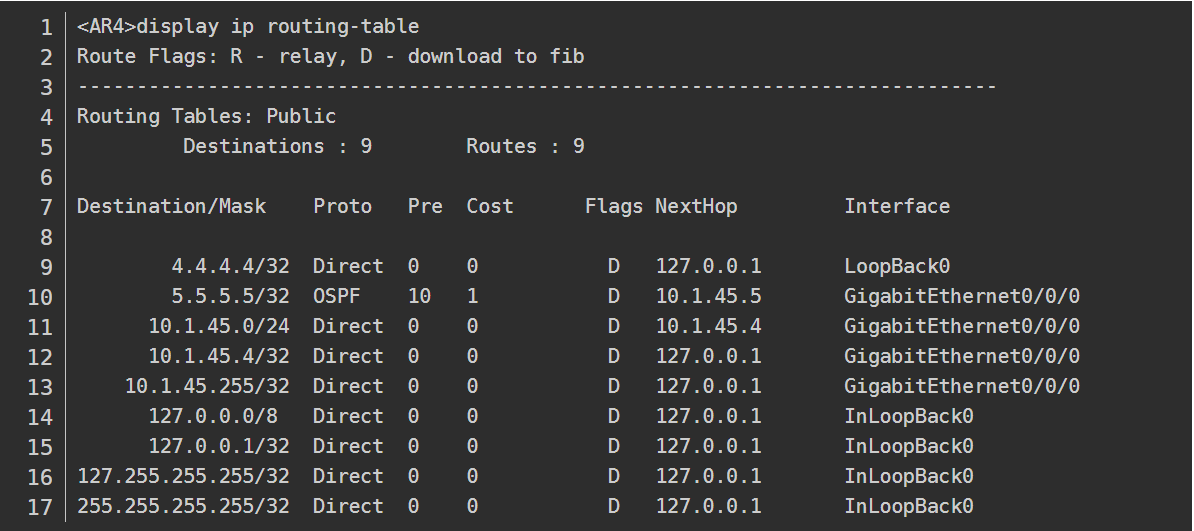Select destination 127.255.255.255/32
The height and width of the screenshot is (531, 1194).
pos(184,476)
